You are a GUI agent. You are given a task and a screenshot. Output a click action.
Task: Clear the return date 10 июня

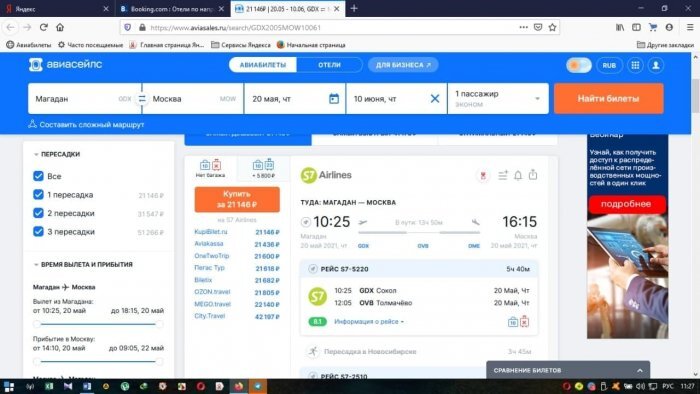click(435, 99)
